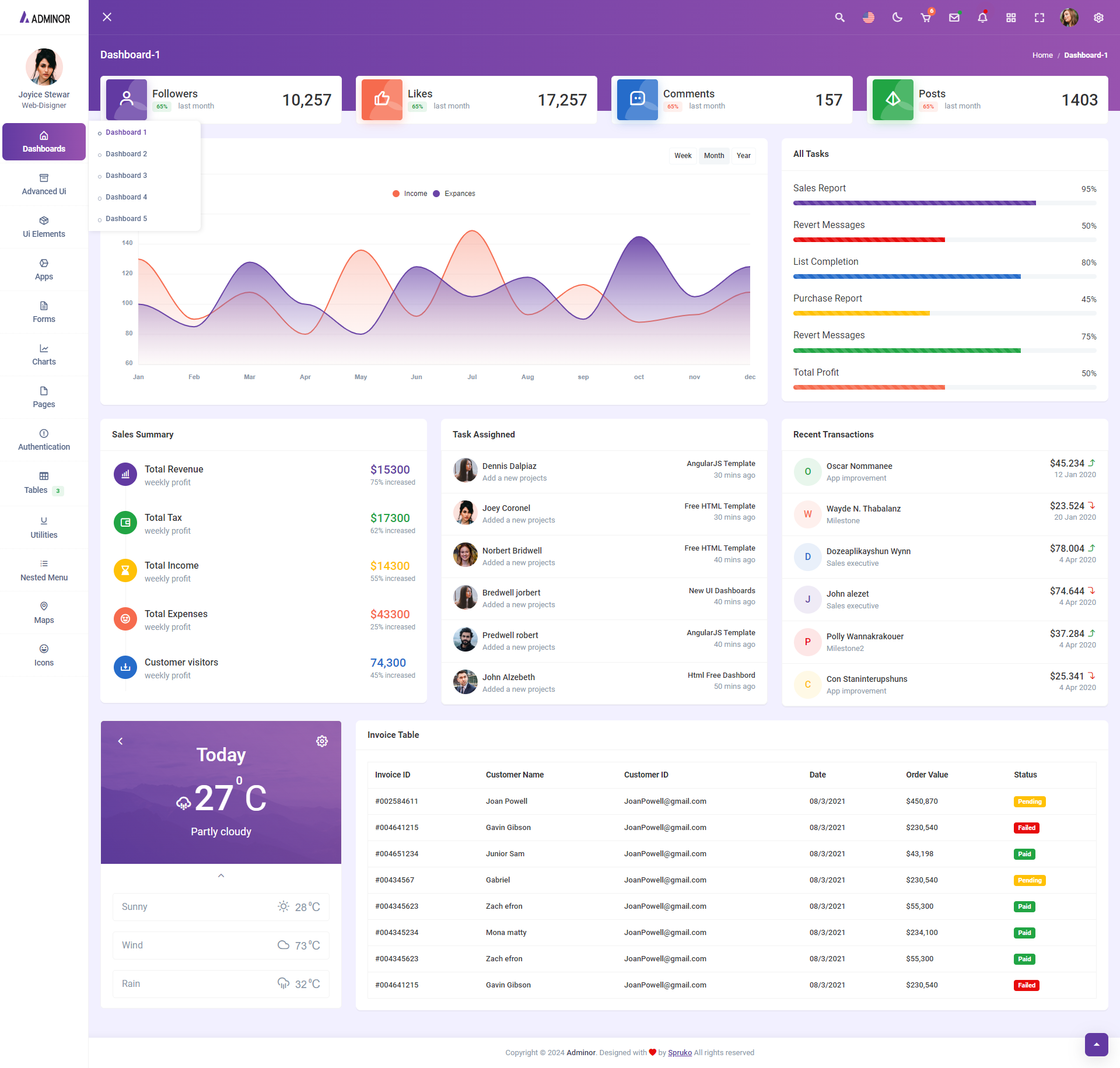Click the search magnifier icon in header

839,17
